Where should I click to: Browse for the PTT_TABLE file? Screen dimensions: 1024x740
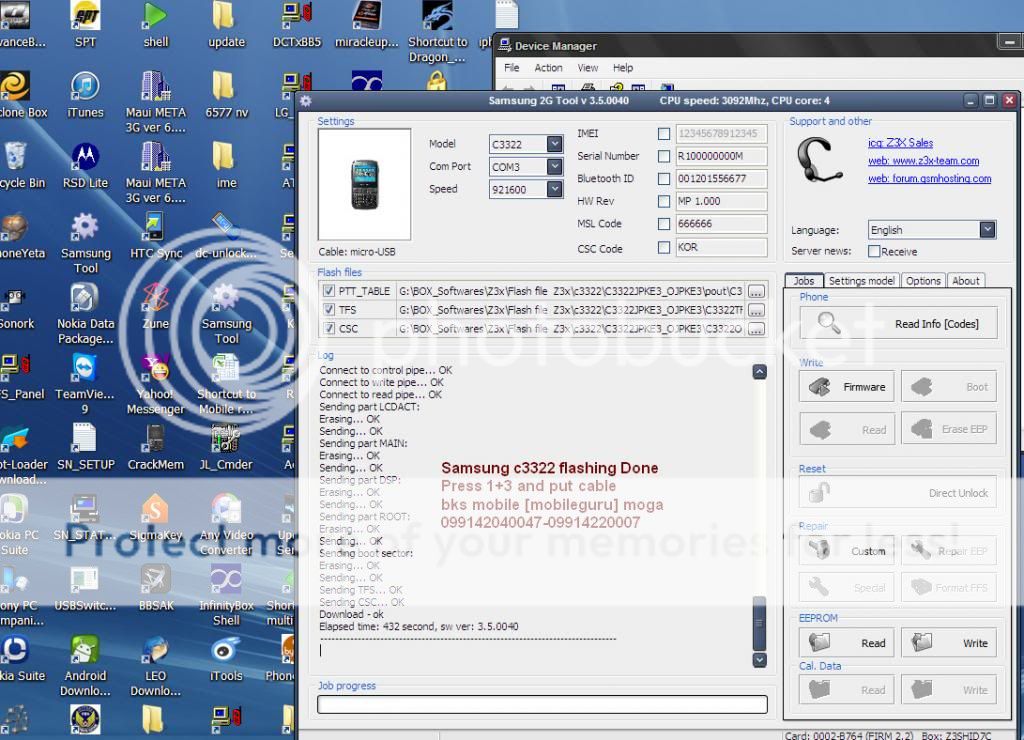click(x=756, y=291)
